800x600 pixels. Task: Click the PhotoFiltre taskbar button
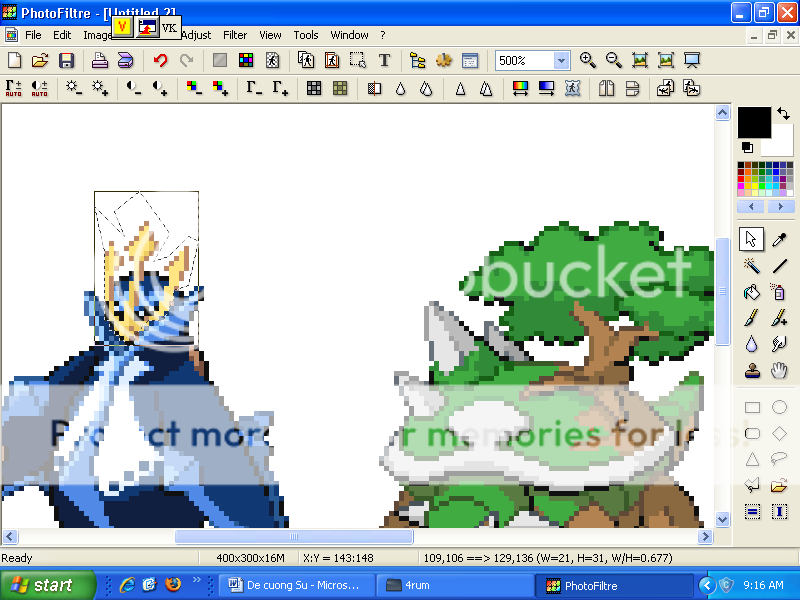coord(614,585)
